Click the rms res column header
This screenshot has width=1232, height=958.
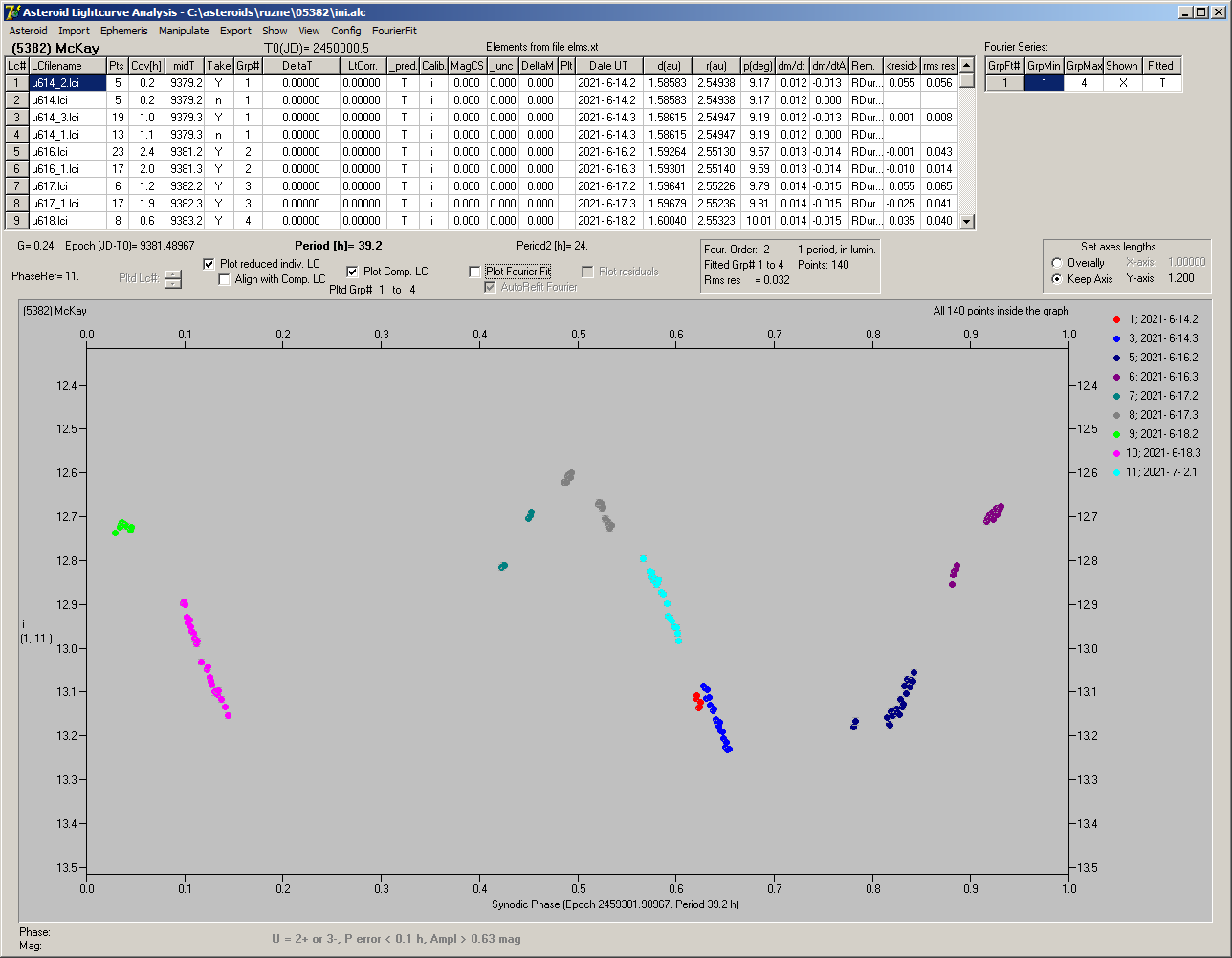click(938, 66)
